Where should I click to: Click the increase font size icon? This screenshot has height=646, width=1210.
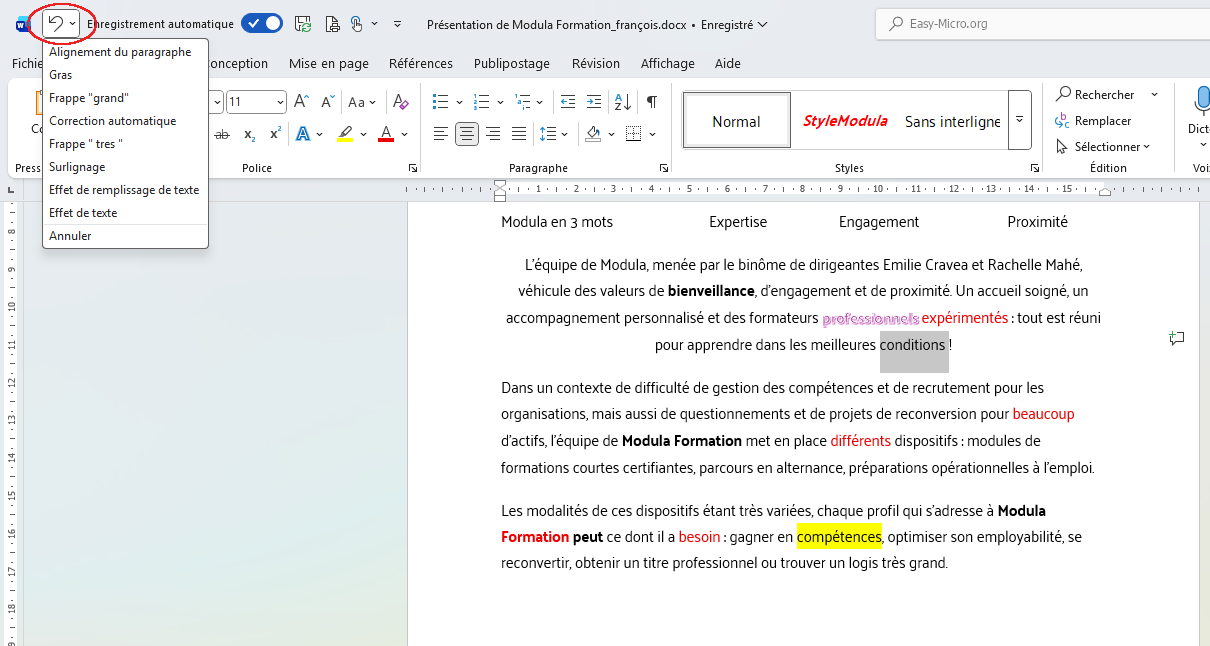(x=301, y=102)
